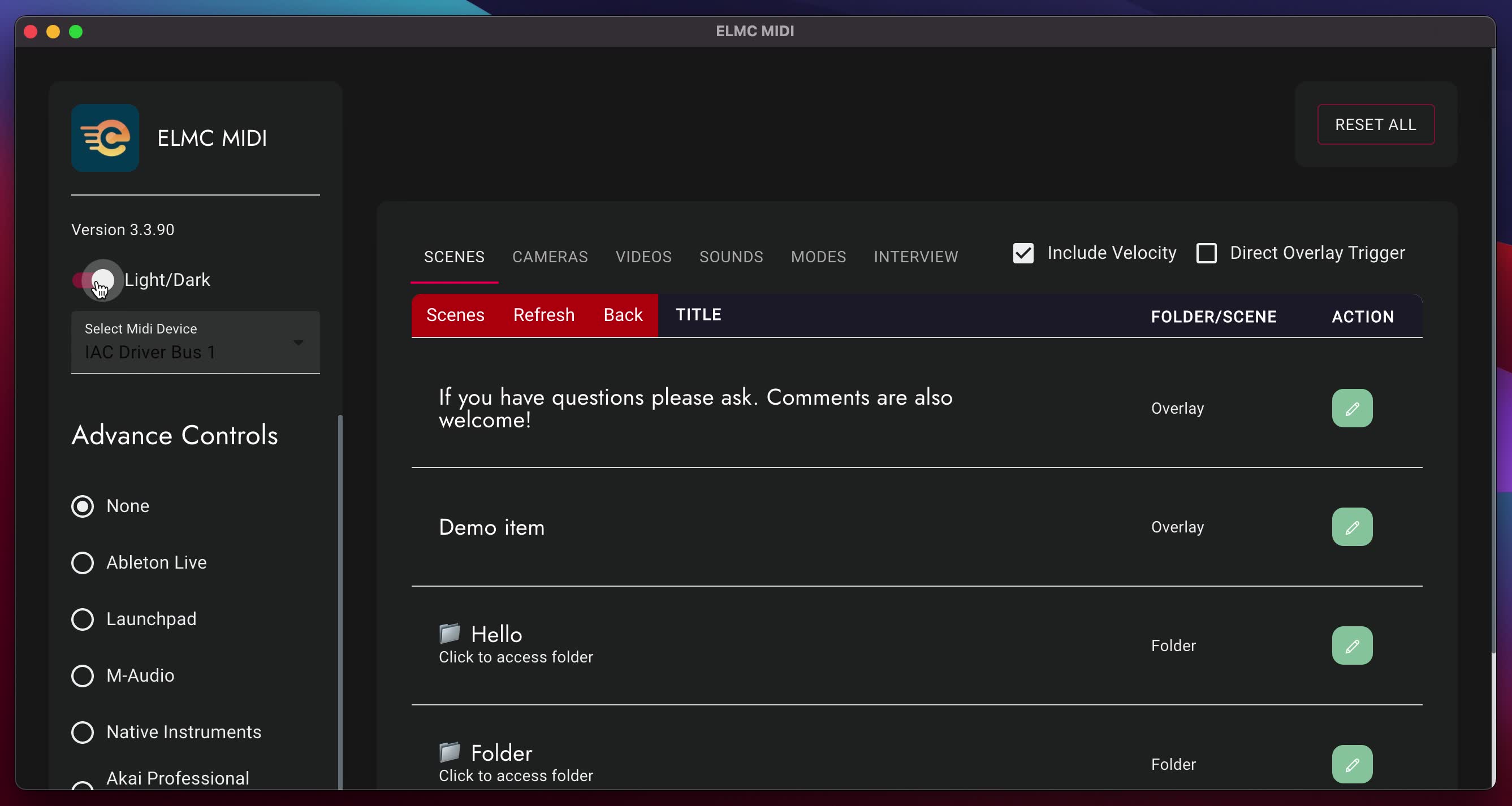Click the Folder label in the Hello row
Image resolution: width=1512 pixels, height=806 pixels.
click(x=1173, y=645)
